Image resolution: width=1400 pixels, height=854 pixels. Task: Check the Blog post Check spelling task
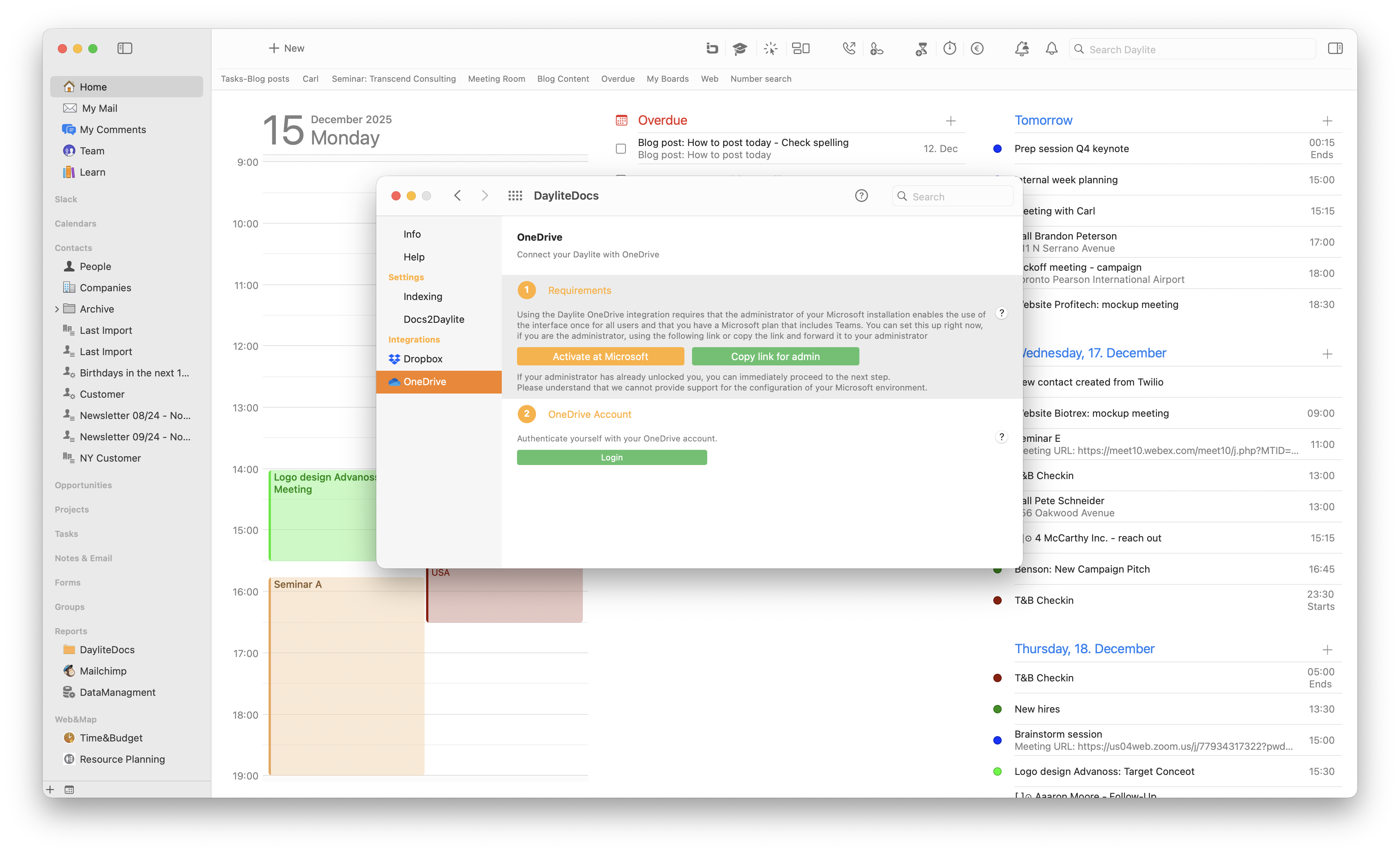[x=621, y=149]
